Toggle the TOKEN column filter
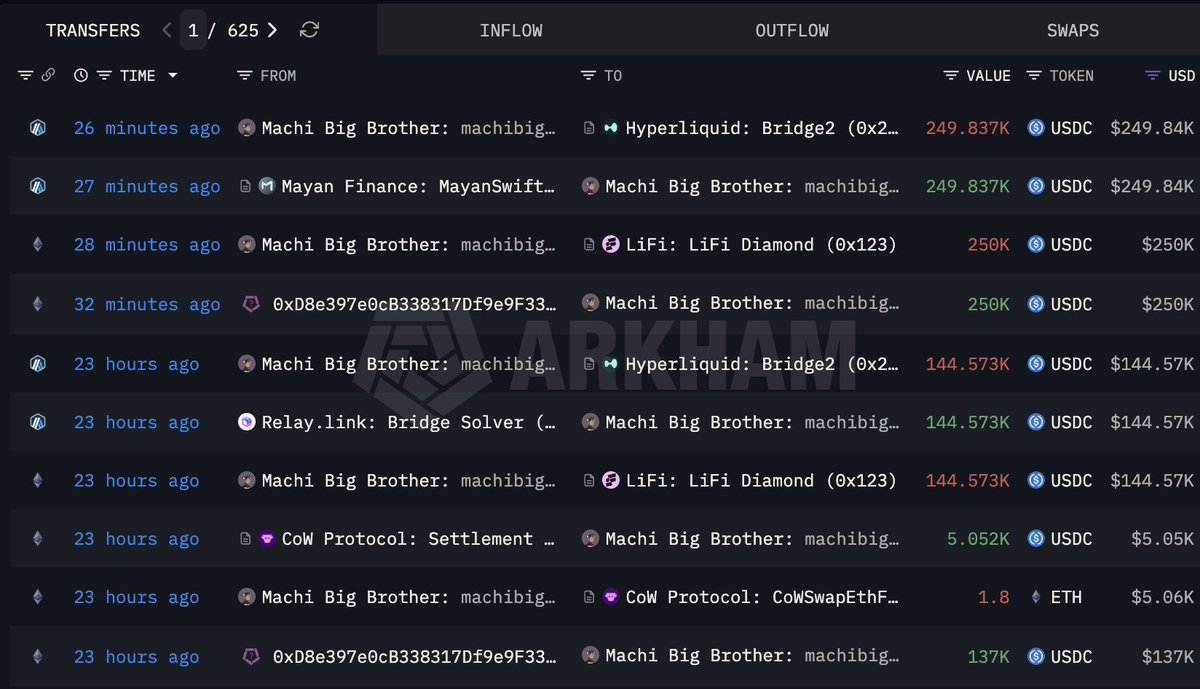This screenshot has width=1200, height=689. (1033, 76)
